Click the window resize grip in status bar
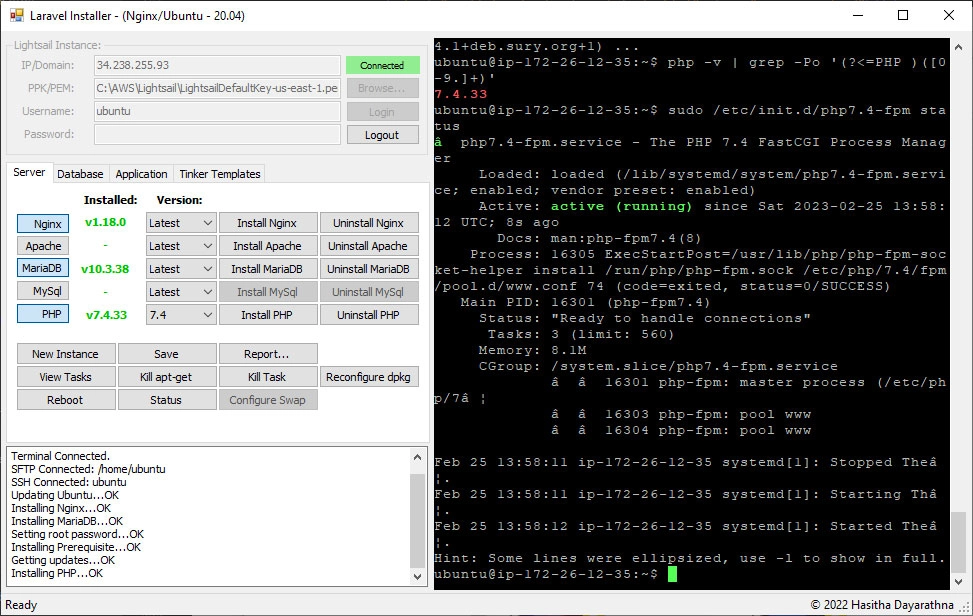The height and width of the screenshot is (616, 973). pos(965,608)
